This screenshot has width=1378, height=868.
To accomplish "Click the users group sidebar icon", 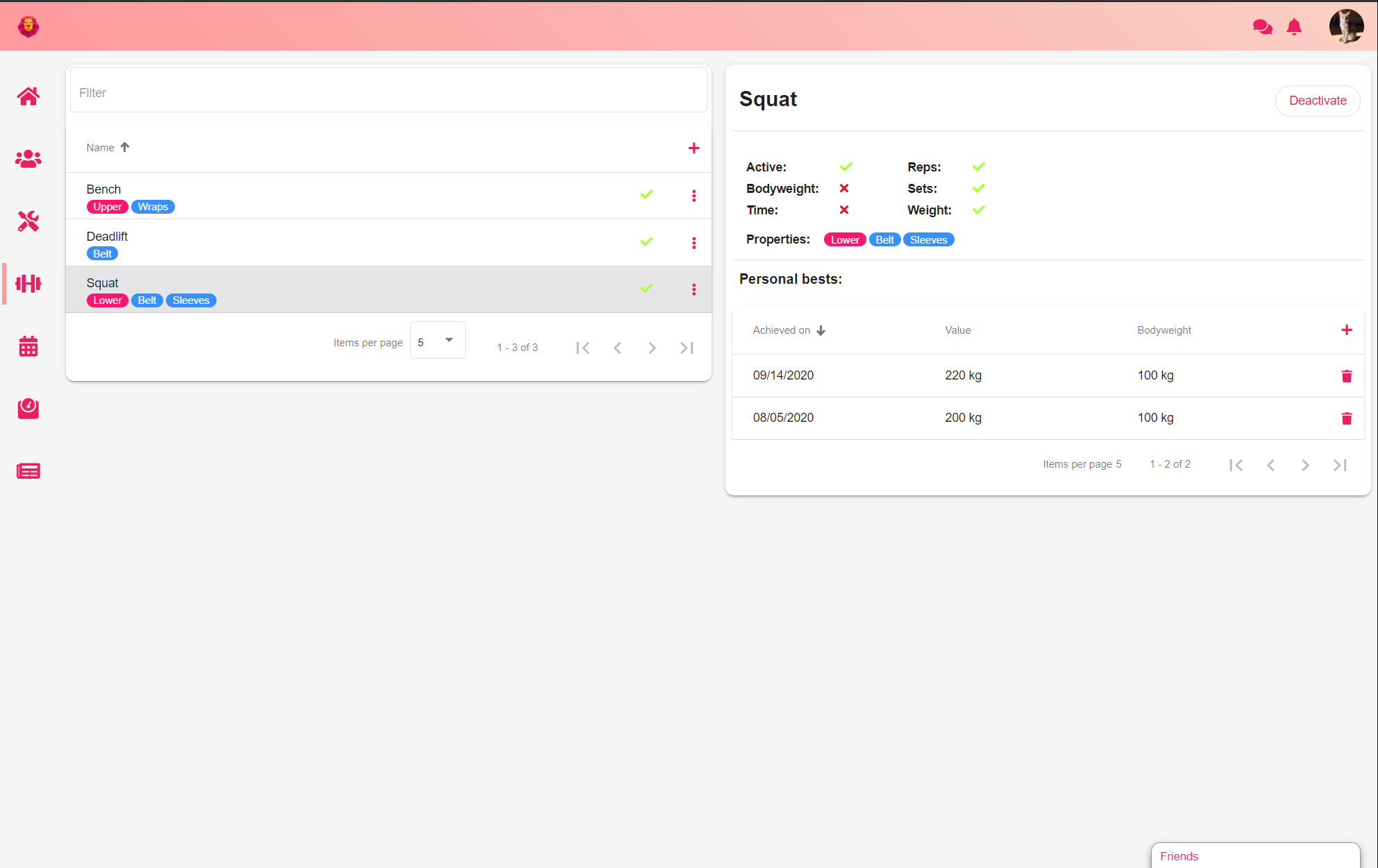I will [28, 159].
